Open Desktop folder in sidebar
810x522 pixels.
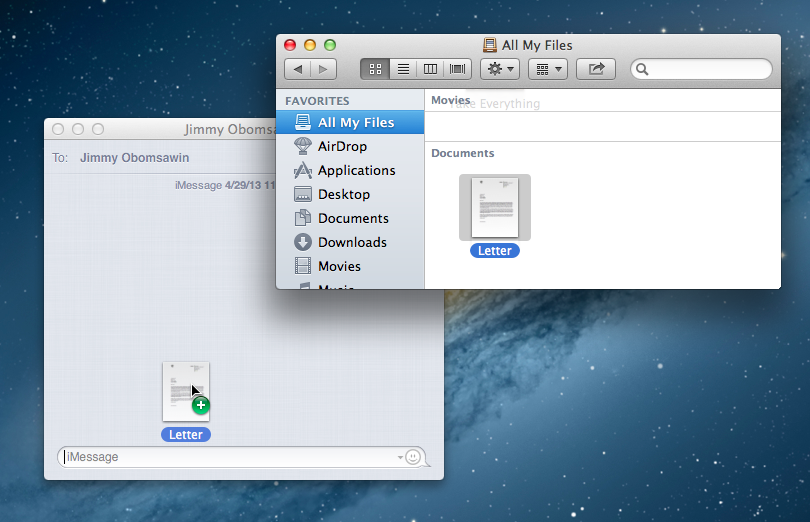point(350,194)
